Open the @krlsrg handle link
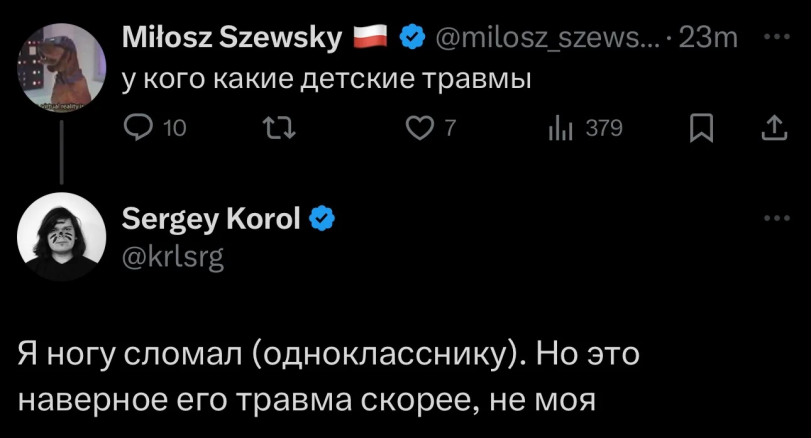Screen dimensions: 811x438 [173, 257]
